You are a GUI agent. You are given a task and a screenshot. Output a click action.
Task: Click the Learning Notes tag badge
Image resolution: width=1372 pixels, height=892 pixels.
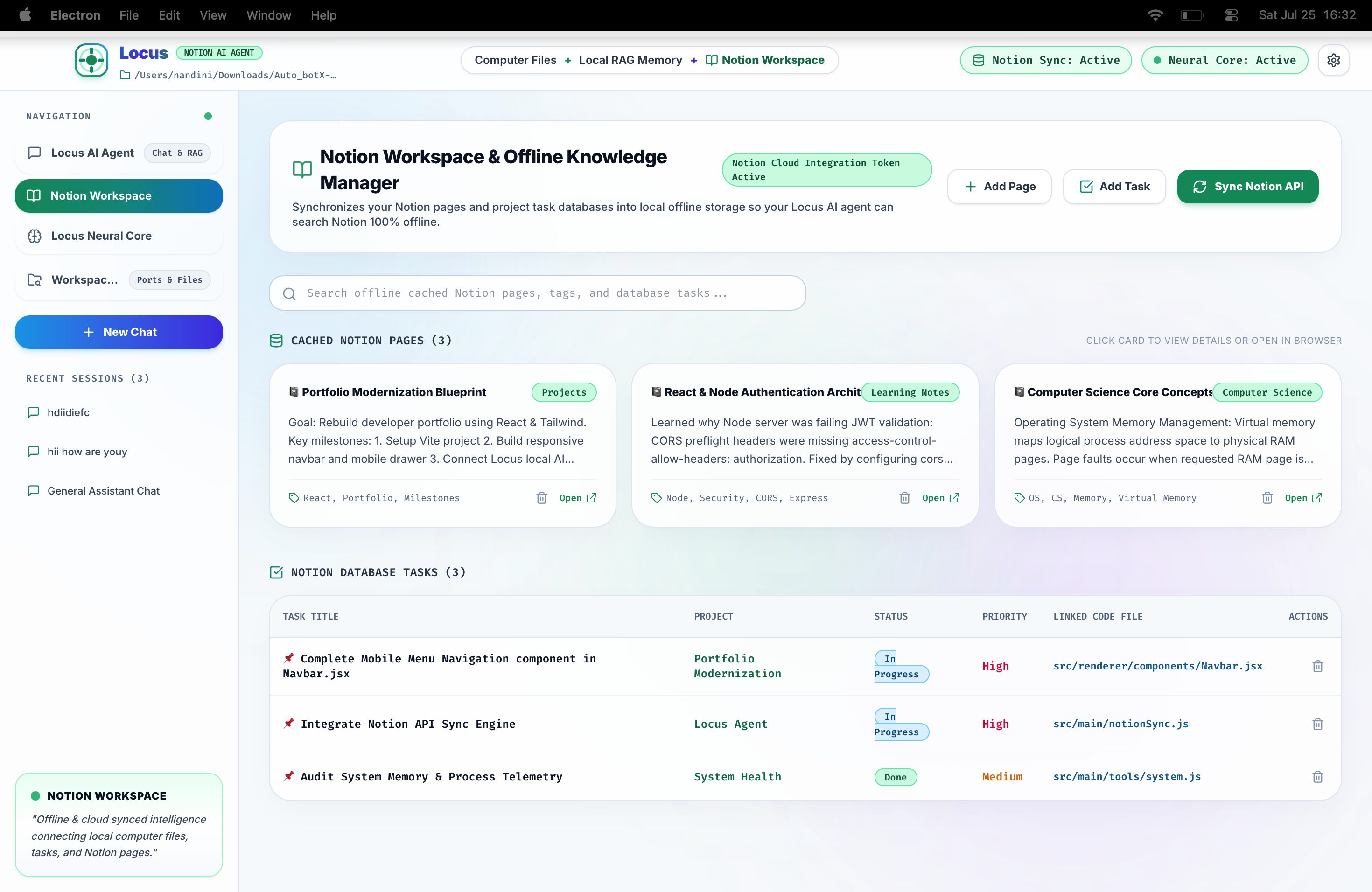[x=910, y=392]
